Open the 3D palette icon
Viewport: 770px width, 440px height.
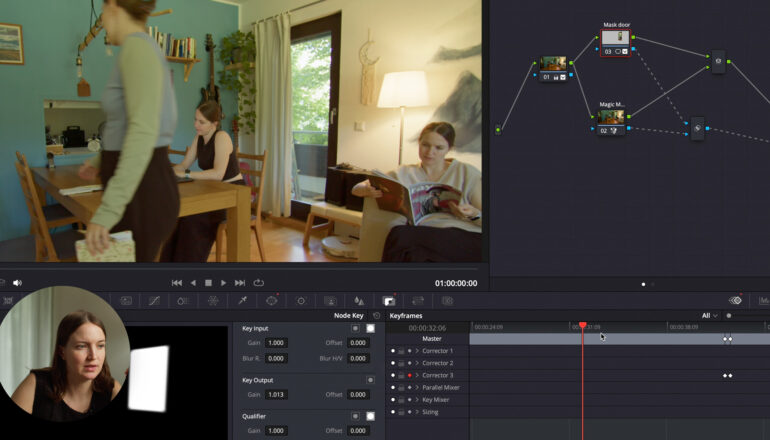pyautogui.click(x=447, y=301)
